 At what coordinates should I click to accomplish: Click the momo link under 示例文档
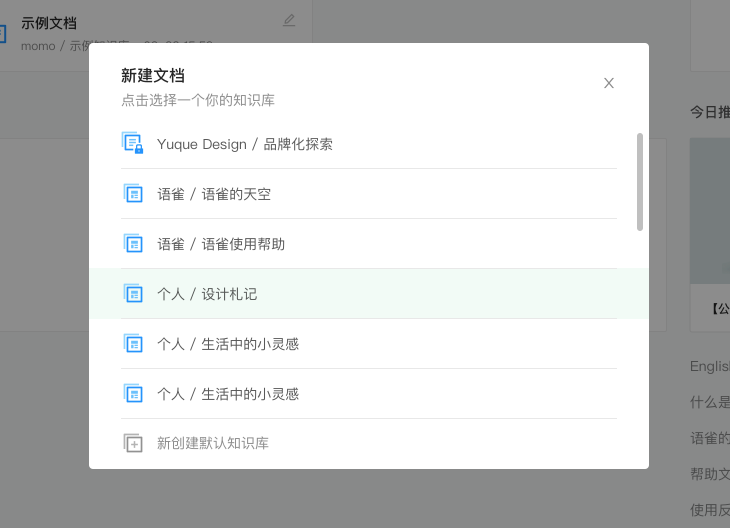coord(38,46)
